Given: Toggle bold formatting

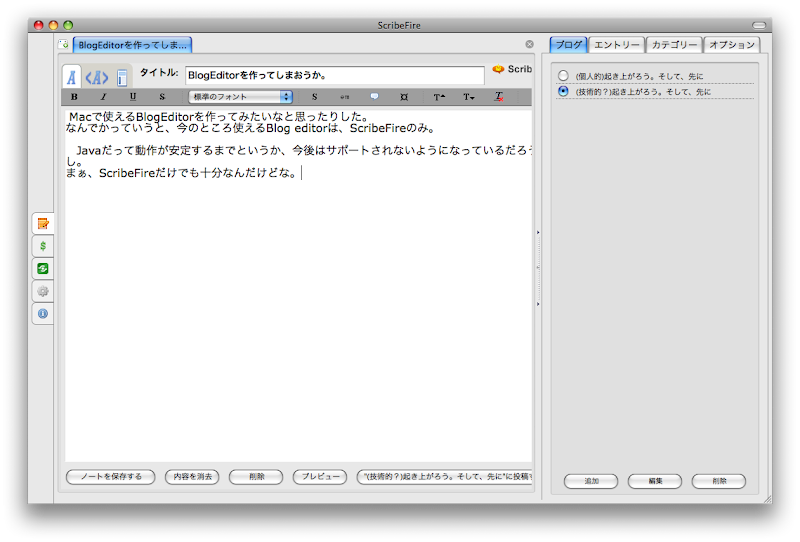Looking at the screenshot, I should coord(74,96).
